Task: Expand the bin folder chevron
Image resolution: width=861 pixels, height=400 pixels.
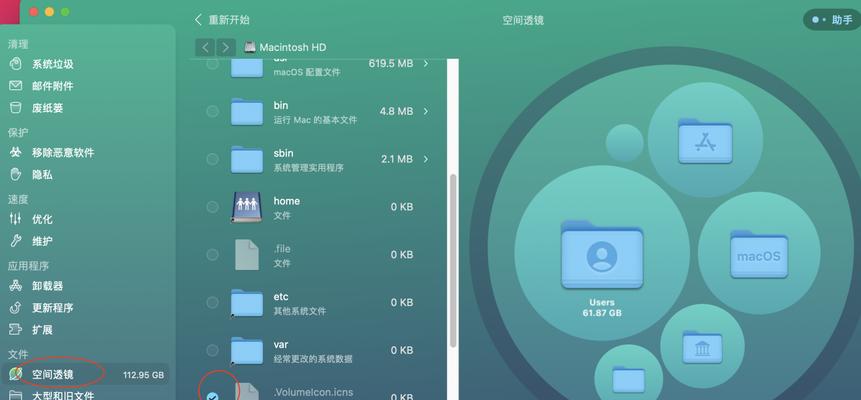Action: pos(426,112)
